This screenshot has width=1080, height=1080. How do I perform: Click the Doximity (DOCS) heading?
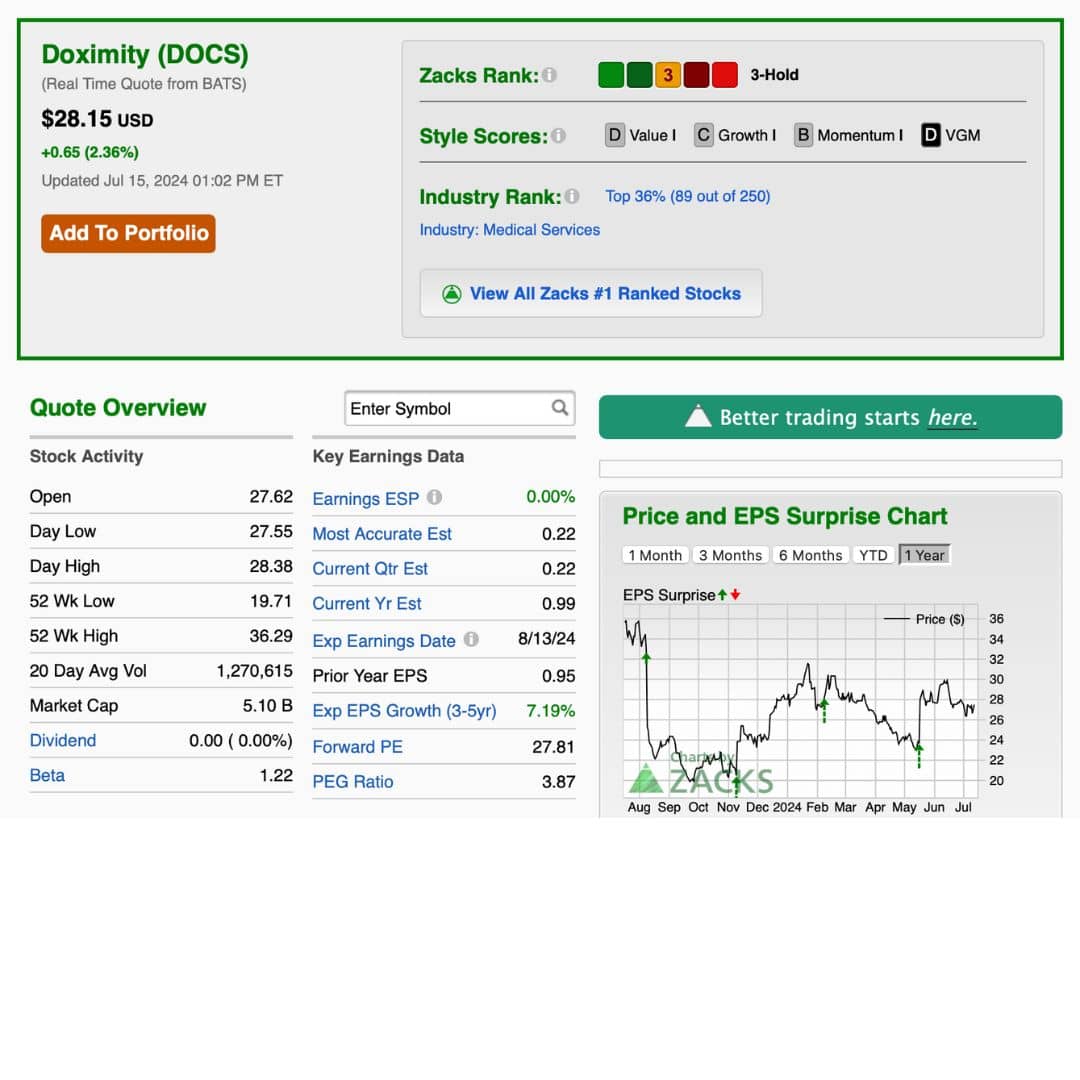pos(145,54)
